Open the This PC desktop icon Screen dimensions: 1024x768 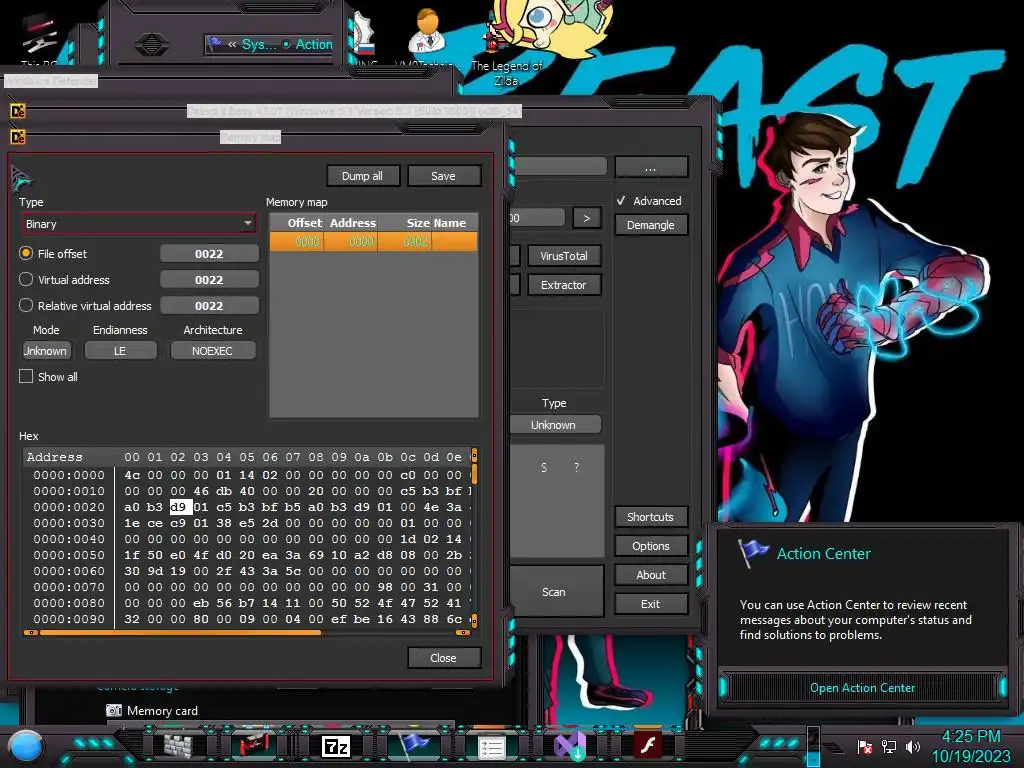[39, 36]
